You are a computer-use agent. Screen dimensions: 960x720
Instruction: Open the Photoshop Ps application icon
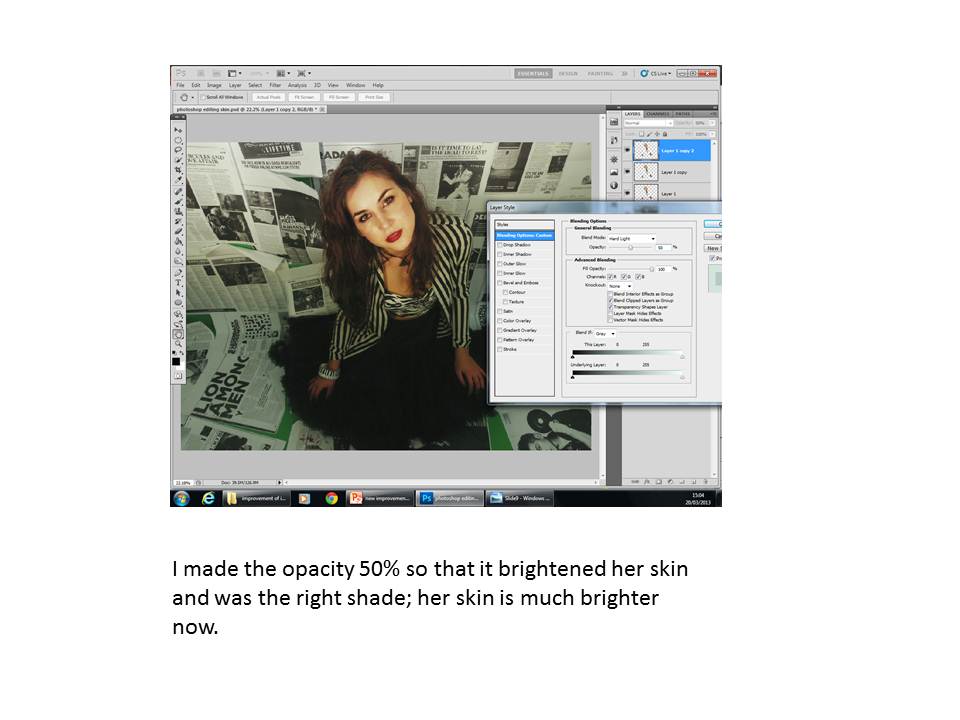181,73
